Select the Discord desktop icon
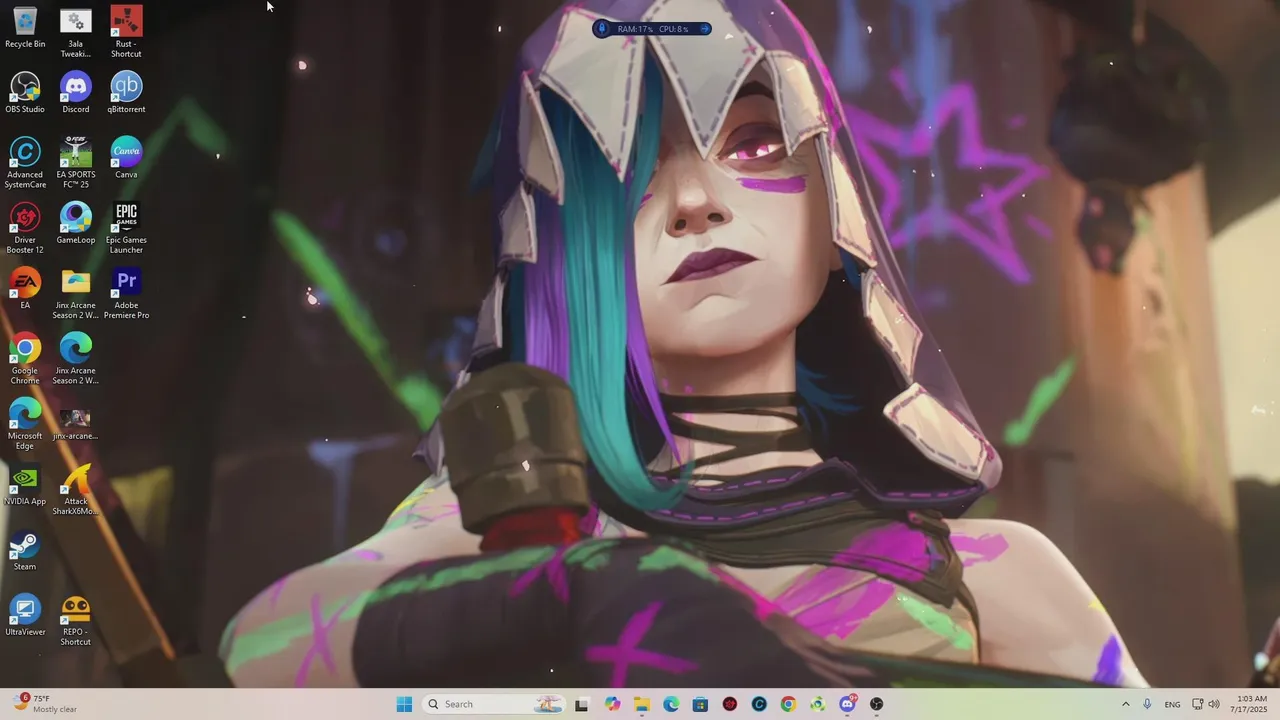Viewport: 1280px width, 720px height. 75,93
